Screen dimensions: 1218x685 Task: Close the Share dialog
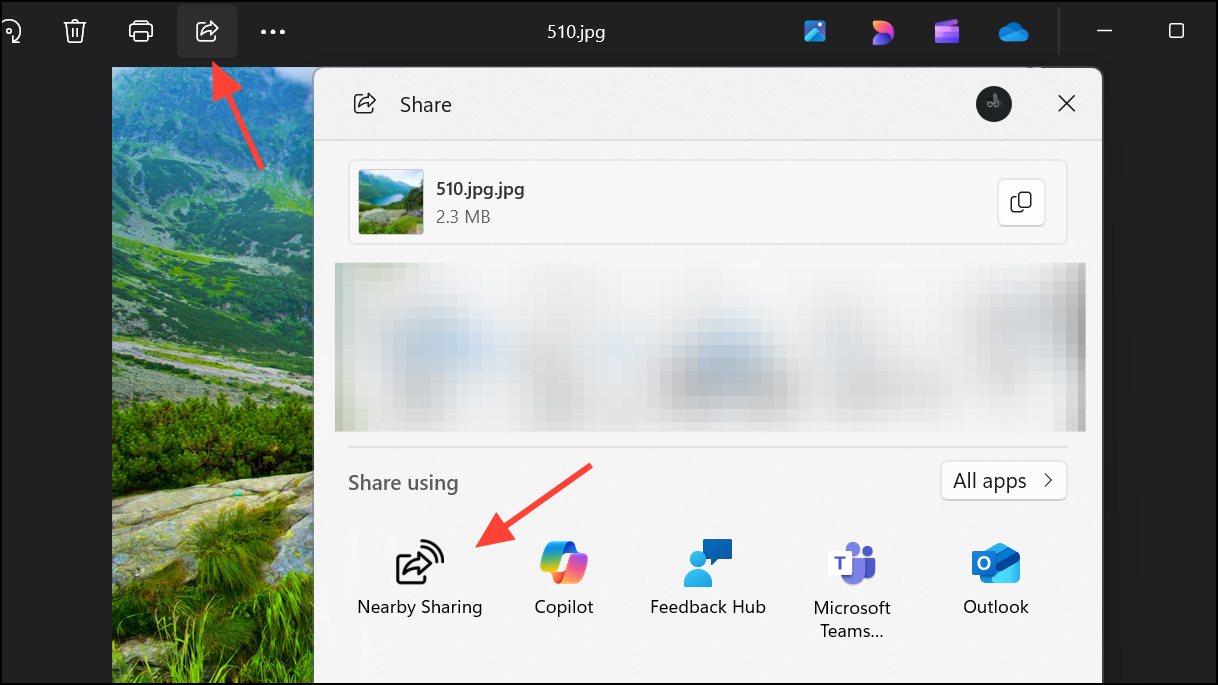point(1067,104)
